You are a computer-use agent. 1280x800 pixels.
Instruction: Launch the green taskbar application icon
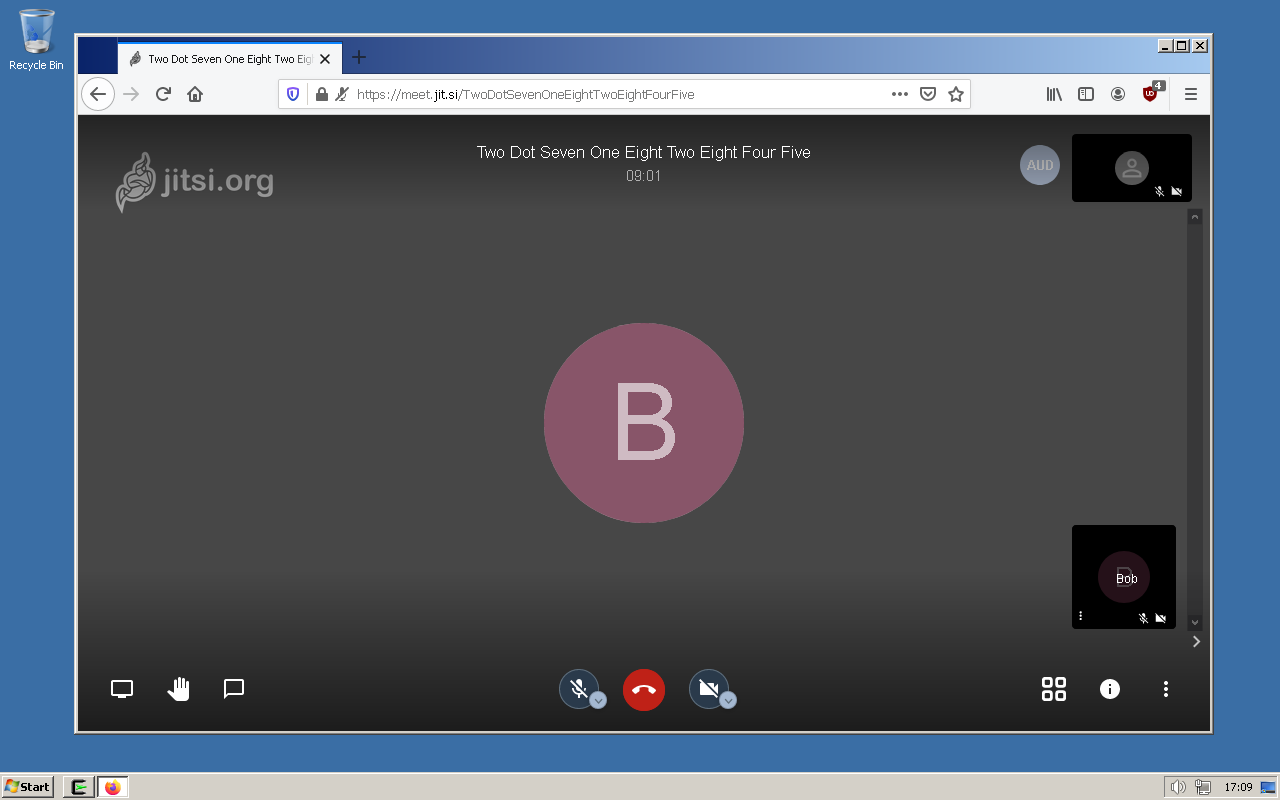[79, 787]
